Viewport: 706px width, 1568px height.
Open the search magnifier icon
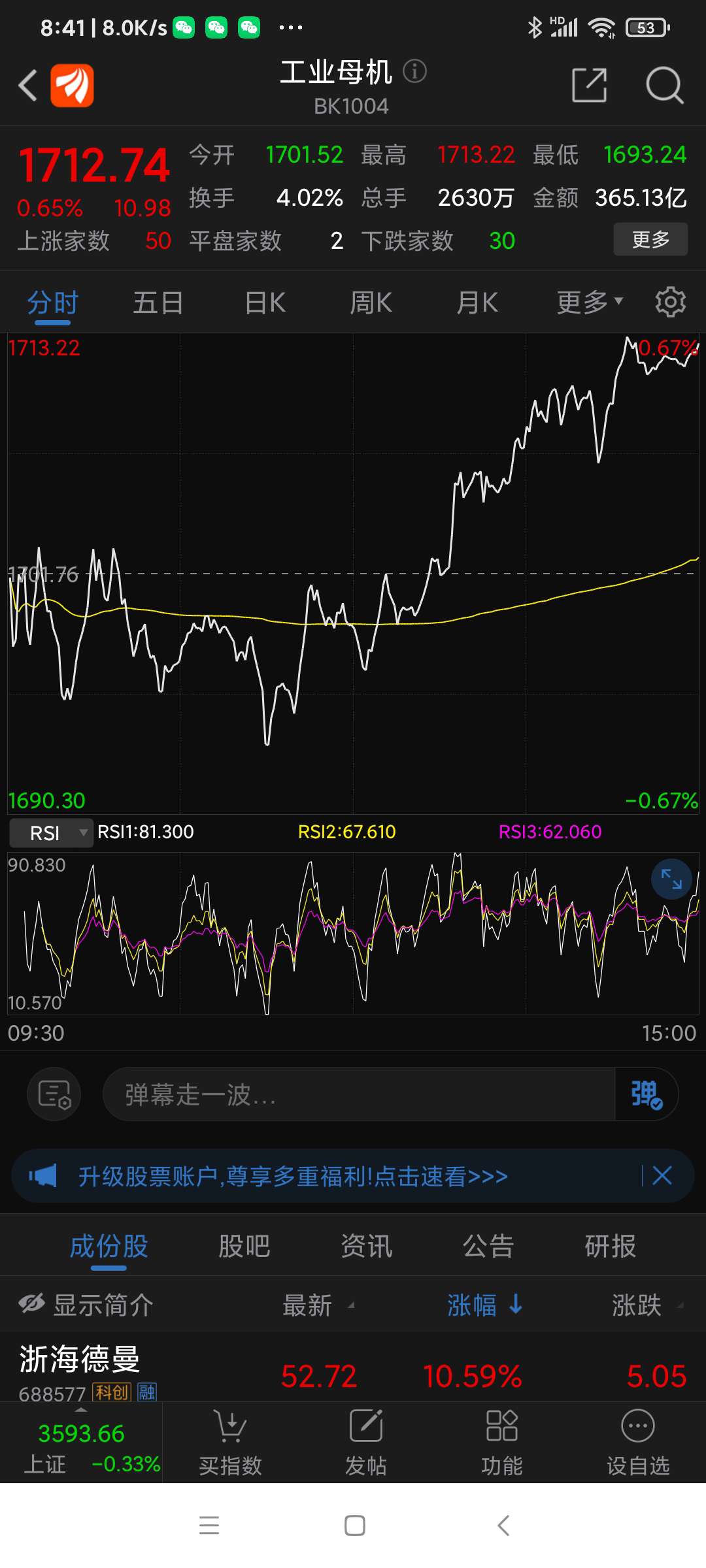tap(664, 85)
